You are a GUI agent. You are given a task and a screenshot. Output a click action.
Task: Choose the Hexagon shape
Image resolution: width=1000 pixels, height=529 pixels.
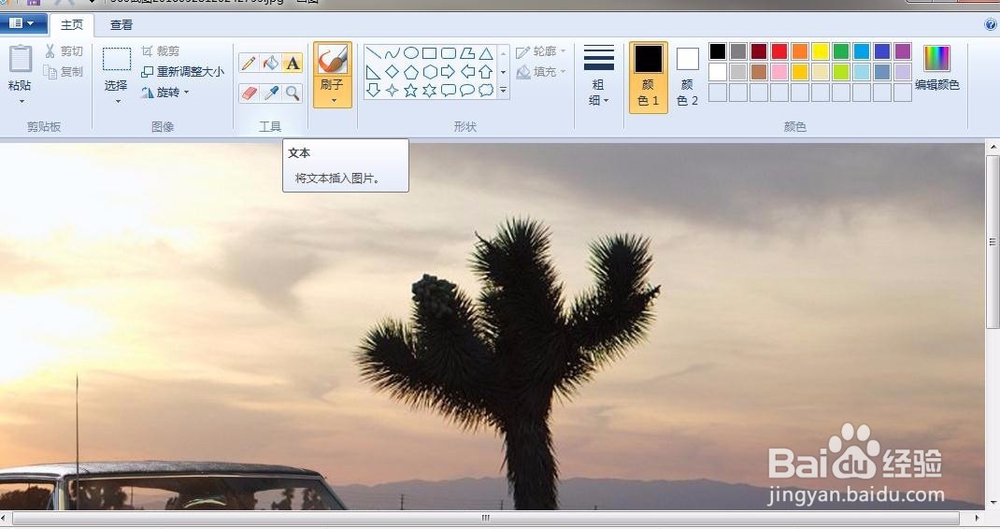(x=430, y=71)
